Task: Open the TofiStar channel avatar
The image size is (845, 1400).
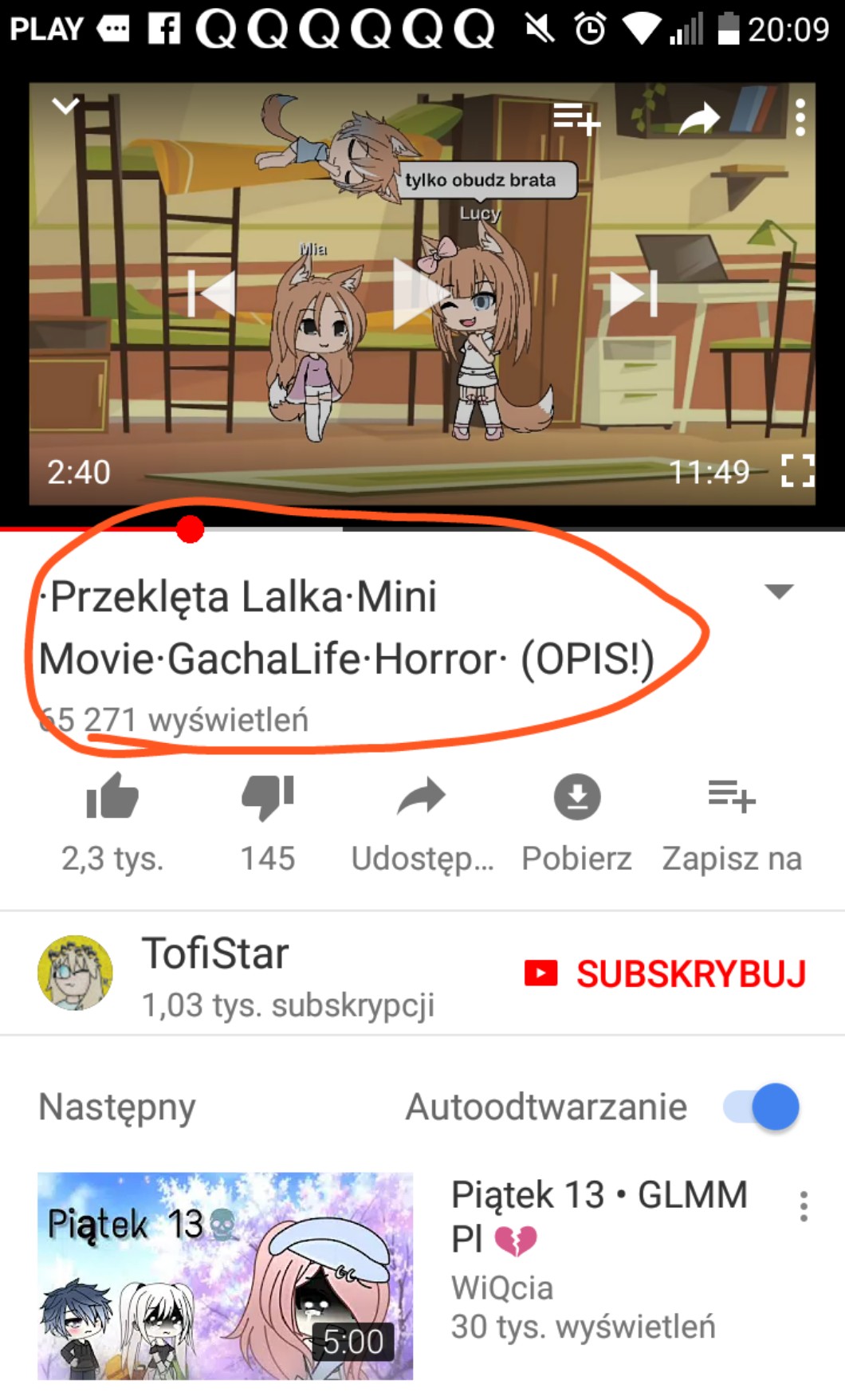Action: click(x=75, y=973)
